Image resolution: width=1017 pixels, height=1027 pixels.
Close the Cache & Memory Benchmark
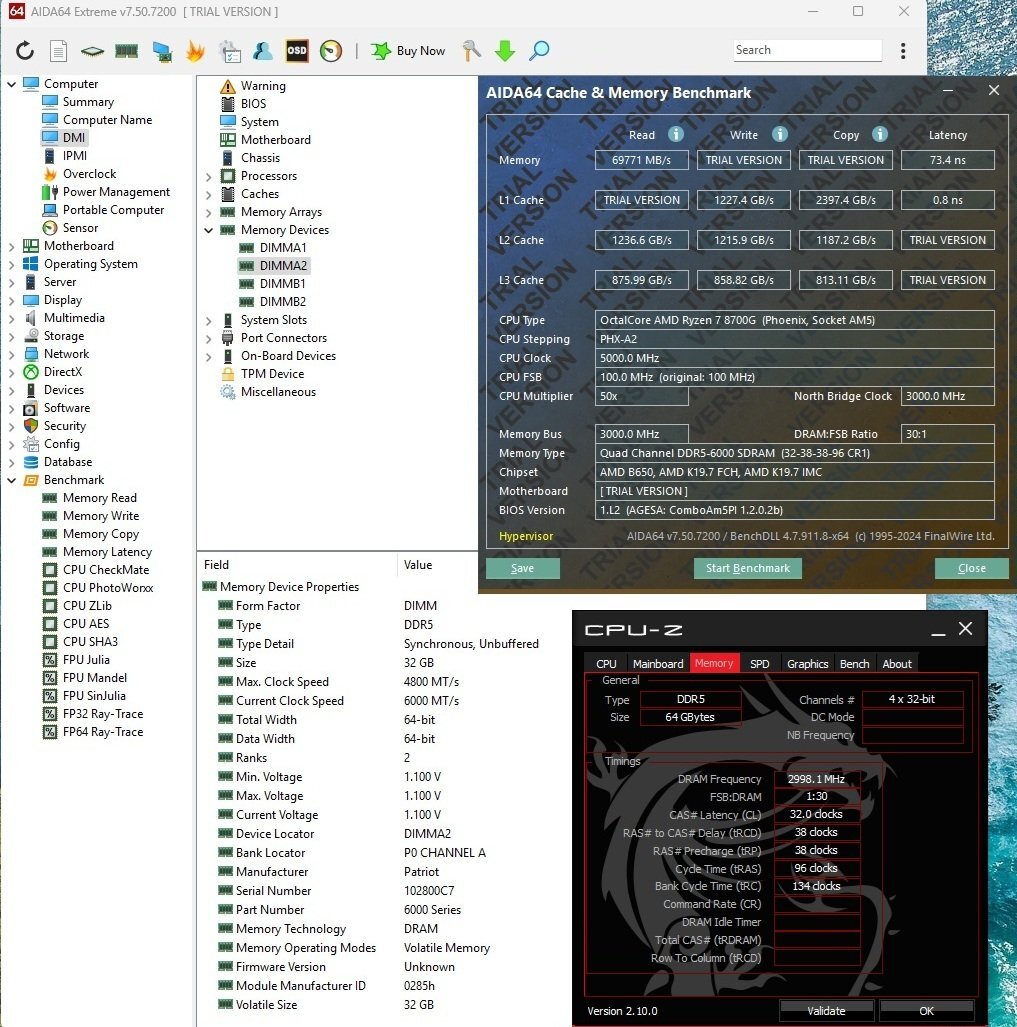pos(971,569)
